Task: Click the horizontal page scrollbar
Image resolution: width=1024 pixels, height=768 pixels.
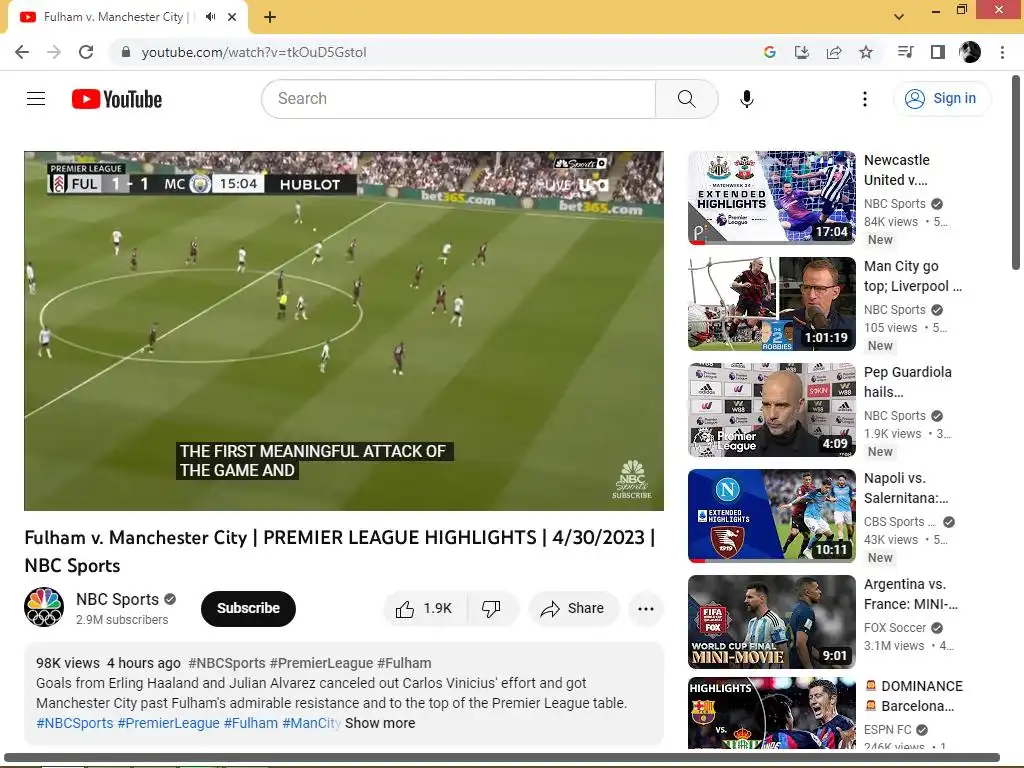Action: [502, 758]
